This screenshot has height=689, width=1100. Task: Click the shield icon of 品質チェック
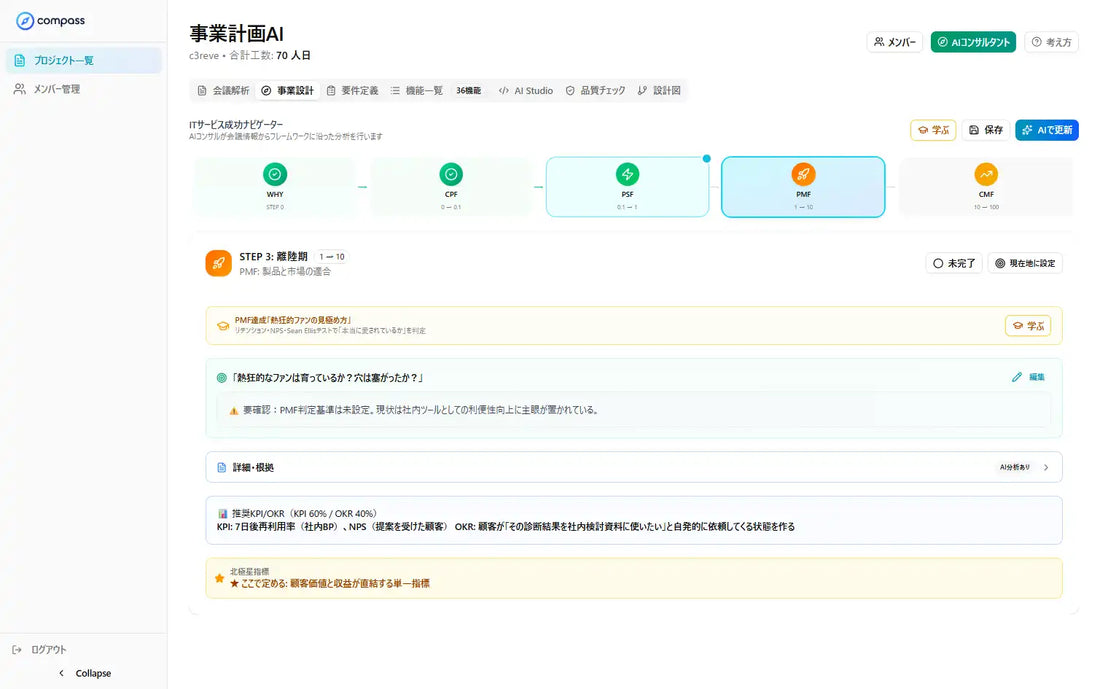tap(570, 91)
